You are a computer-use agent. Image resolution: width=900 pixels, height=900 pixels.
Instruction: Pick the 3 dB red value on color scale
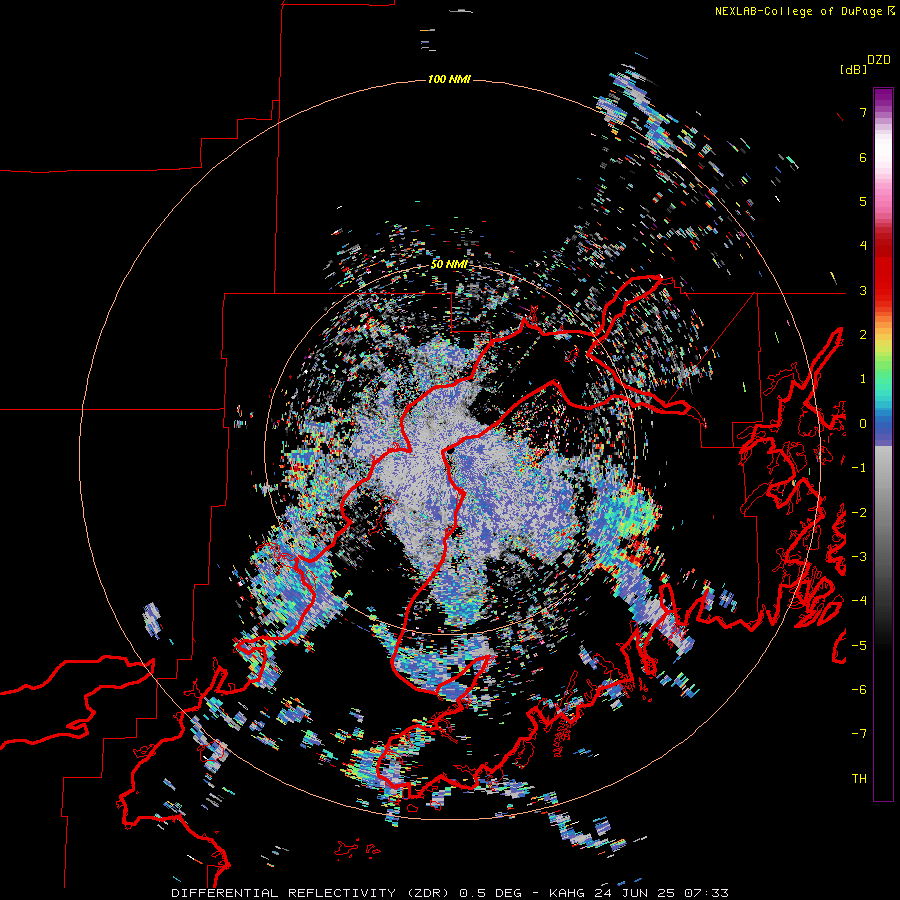click(863, 290)
